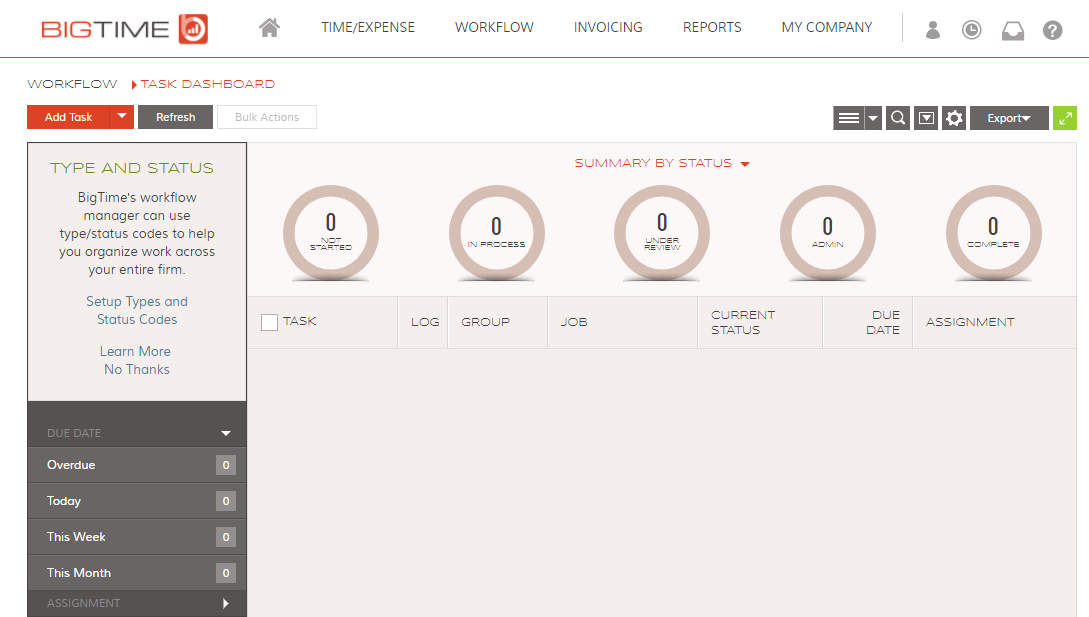This screenshot has height=617, width=1089.
Task: Click the Learn More link
Action: (x=135, y=352)
